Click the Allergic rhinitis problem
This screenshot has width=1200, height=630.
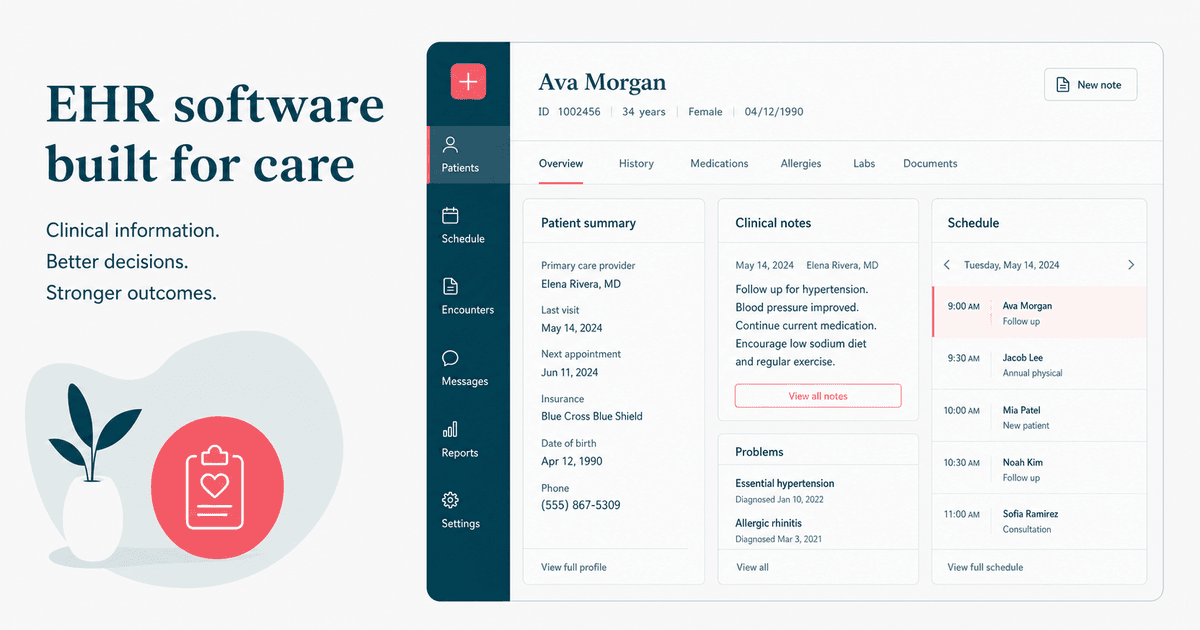click(x=768, y=523)
